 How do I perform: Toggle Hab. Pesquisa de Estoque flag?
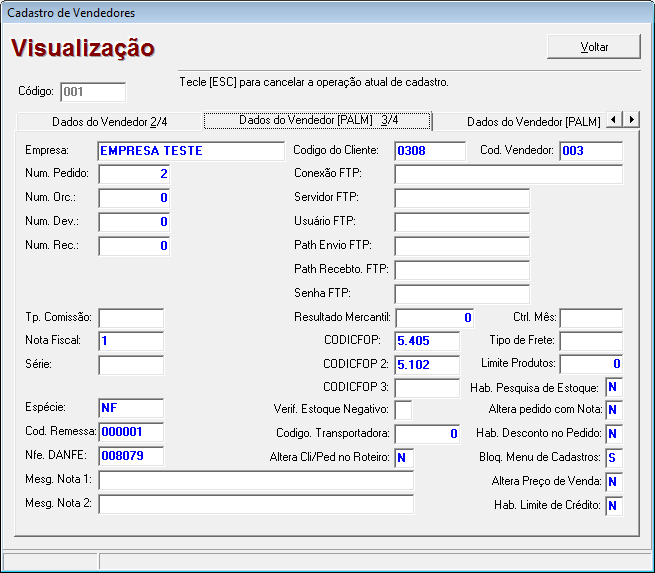[x=613, y=387]
